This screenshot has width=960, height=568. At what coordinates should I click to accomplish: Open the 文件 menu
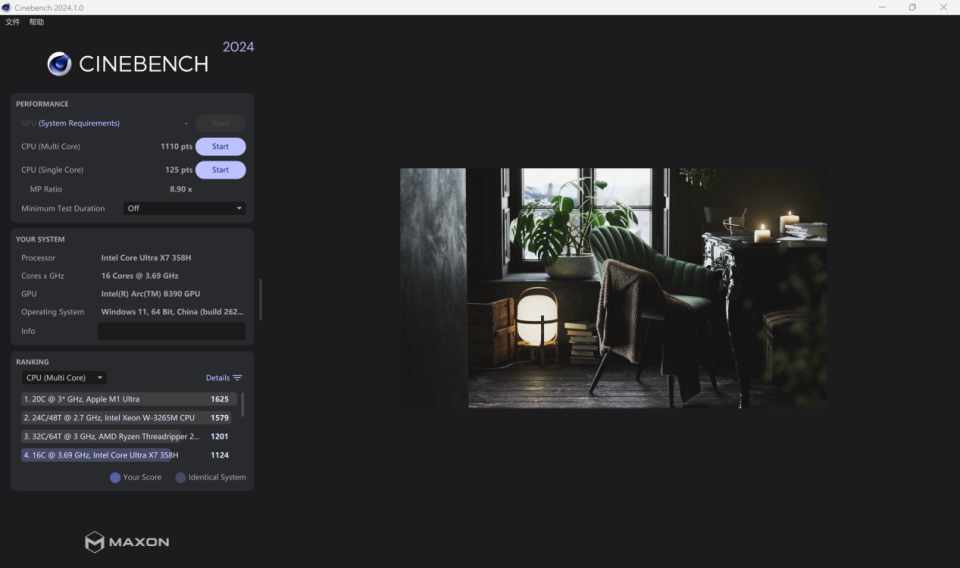click(x=12, y=22)
